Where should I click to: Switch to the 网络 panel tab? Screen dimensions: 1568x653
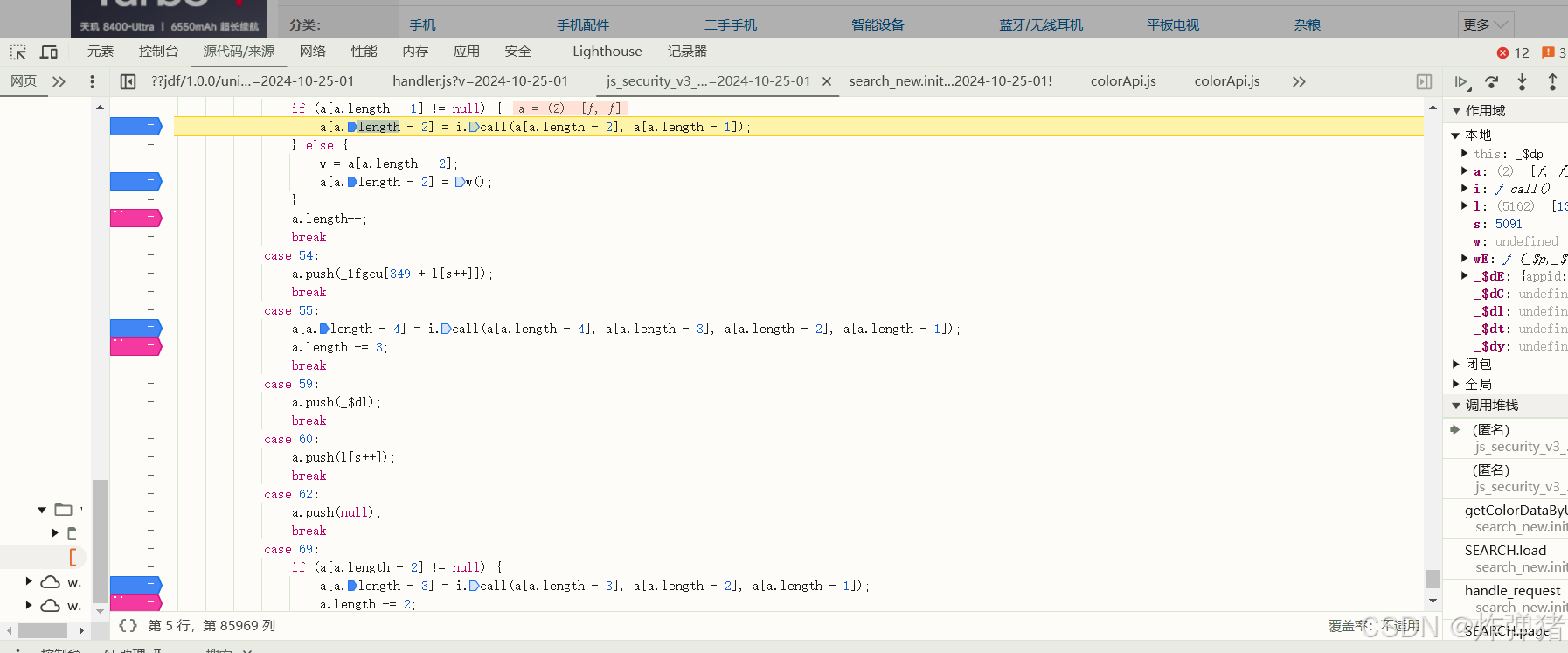pos(313,52)
